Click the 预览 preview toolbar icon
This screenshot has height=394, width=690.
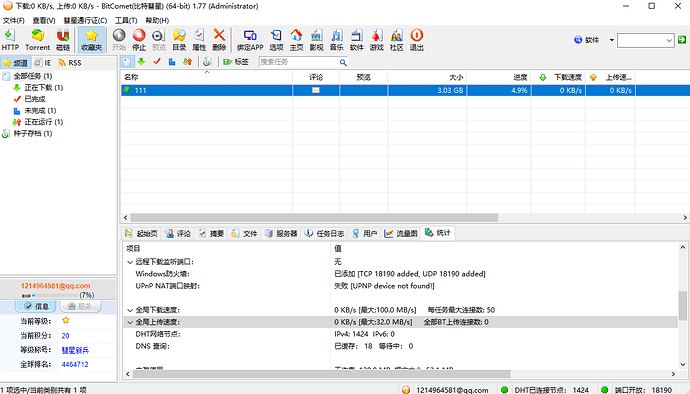[x=158, y=40]
